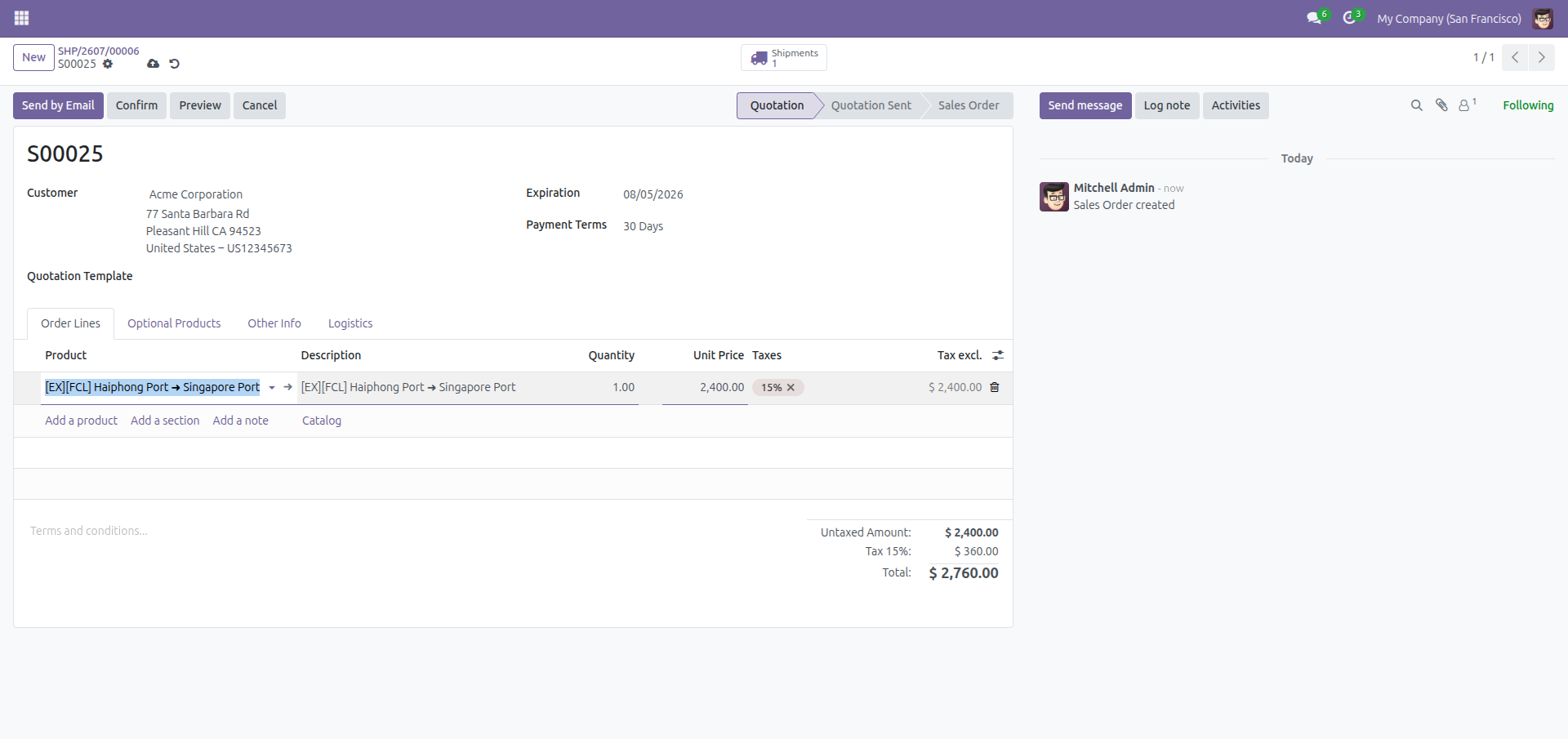The width and height of the screenshot is (1568, 739).
Task: Click Add a section link
Action: pyautogui.click(x=165, y=421)
